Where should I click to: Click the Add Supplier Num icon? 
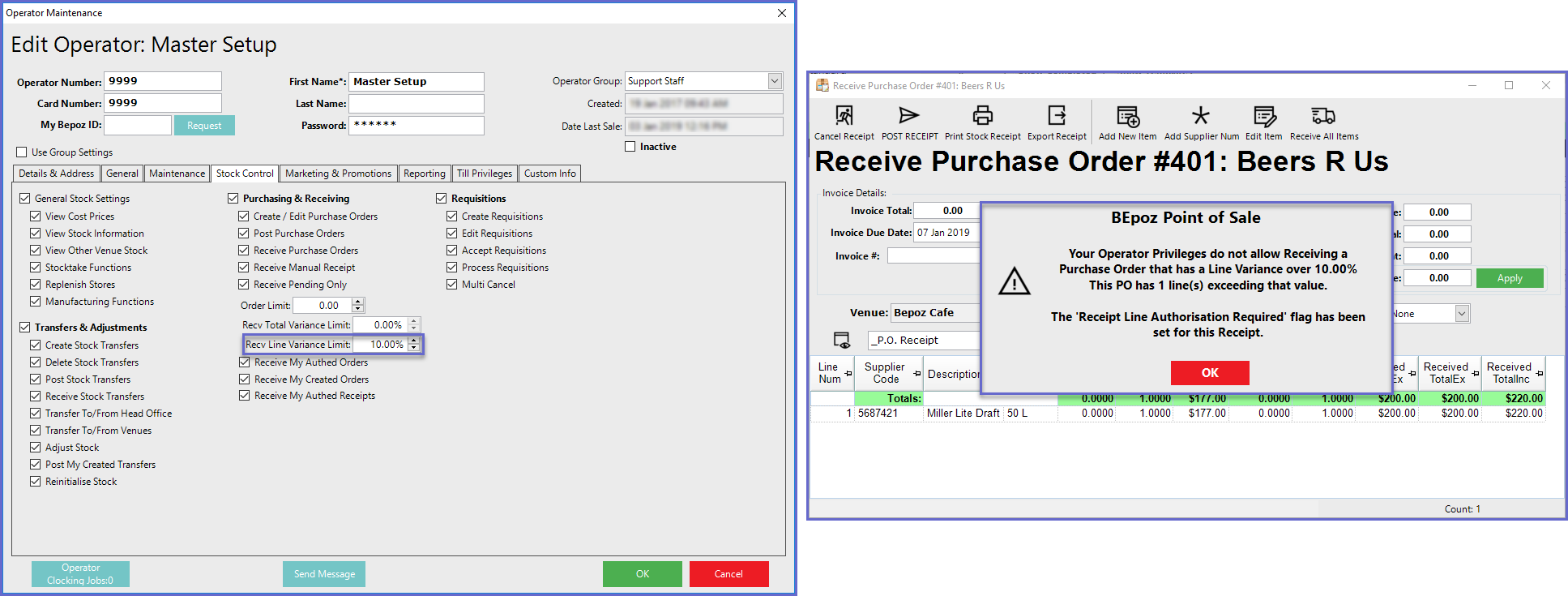[1201, 115]
